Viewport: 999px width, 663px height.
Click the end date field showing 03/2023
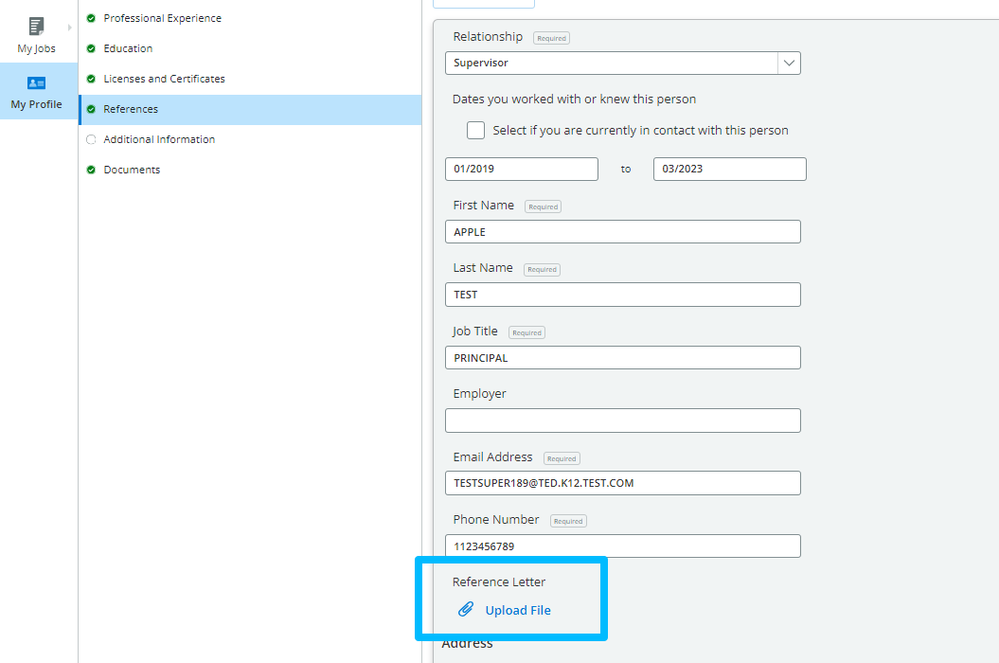click(729, 168)
